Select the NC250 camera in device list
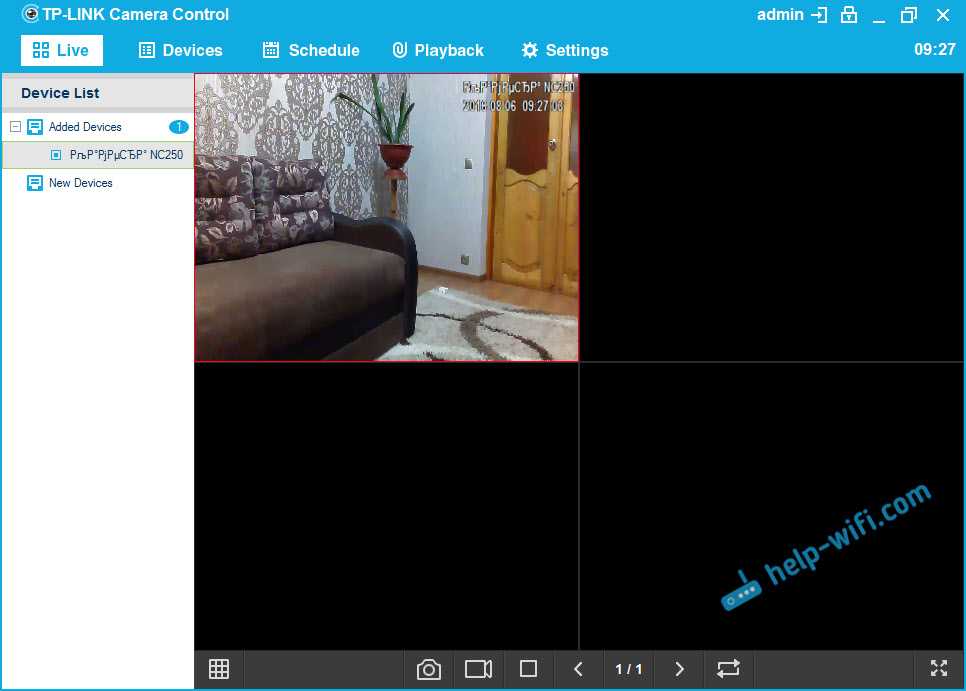 pos(125,155)
